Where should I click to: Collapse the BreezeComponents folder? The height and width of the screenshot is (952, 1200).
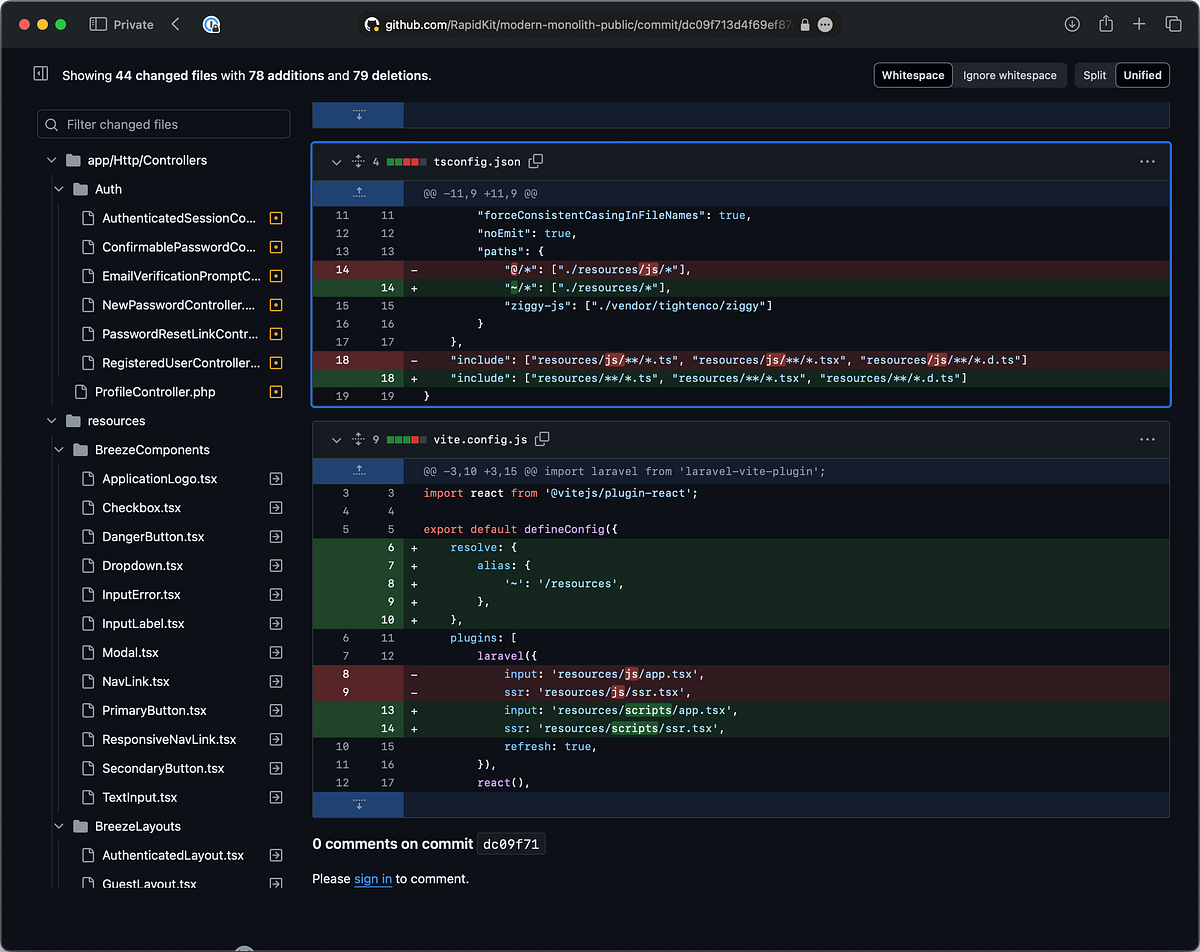coord(58,449)
